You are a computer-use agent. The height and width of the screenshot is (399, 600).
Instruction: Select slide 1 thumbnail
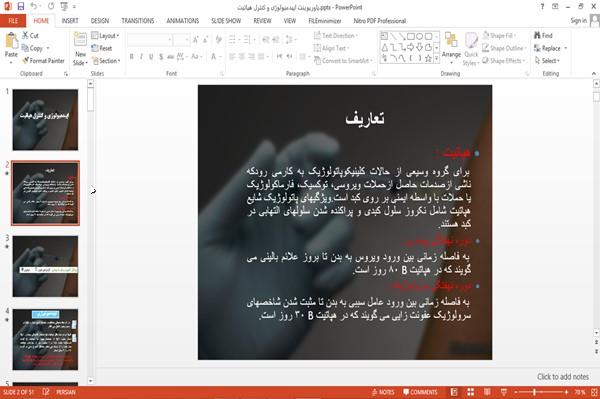coord(45,120)
